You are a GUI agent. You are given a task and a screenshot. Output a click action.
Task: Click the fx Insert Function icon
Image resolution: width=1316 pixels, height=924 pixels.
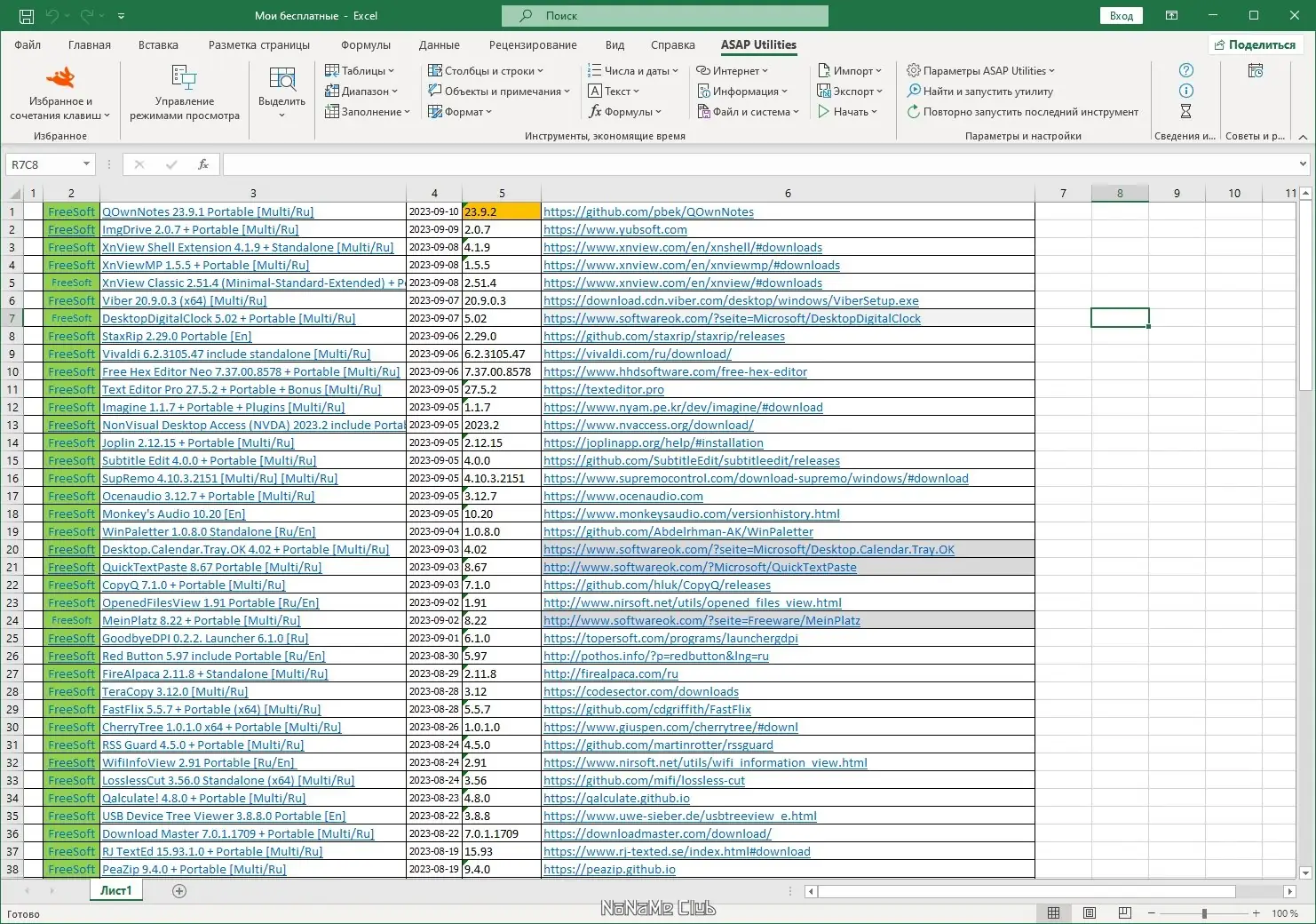click(x=203, y=164)
